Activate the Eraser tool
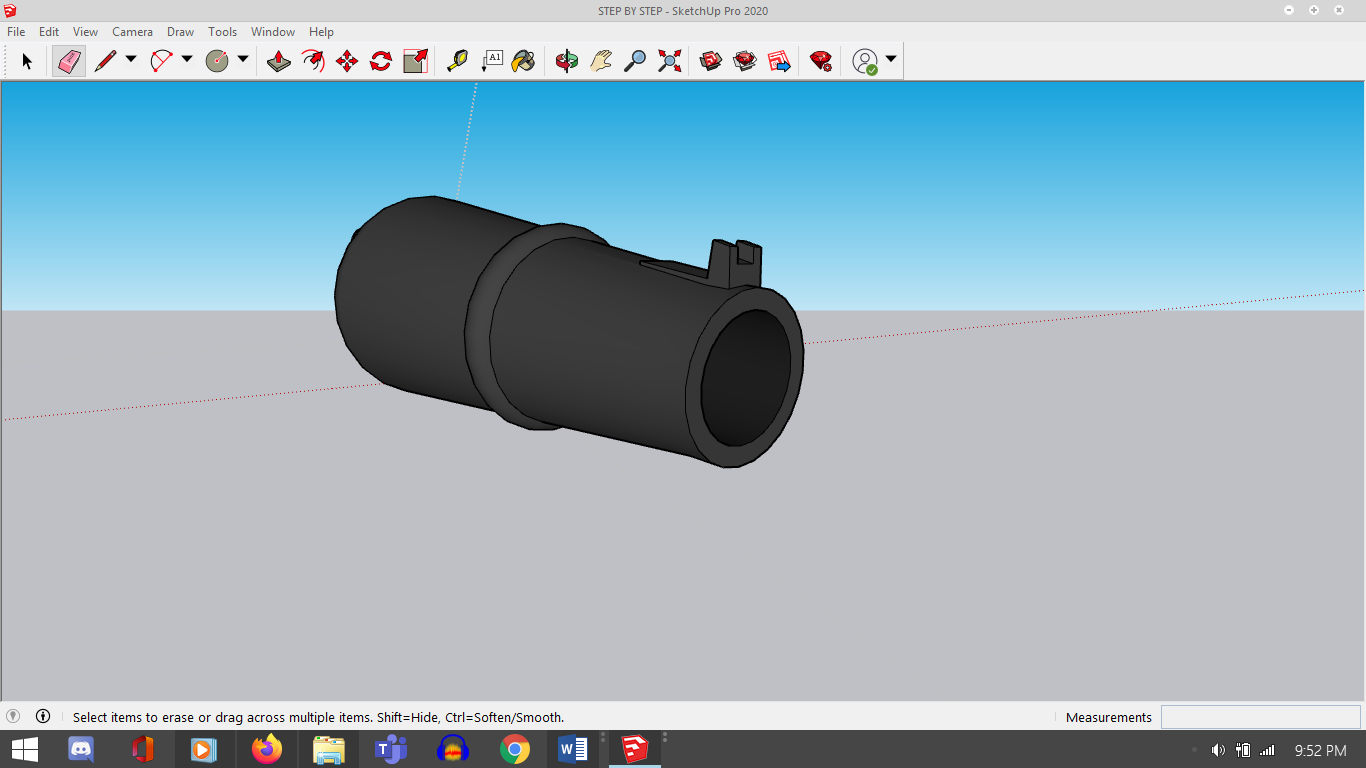1366x768 pixels. coord(68,61)
